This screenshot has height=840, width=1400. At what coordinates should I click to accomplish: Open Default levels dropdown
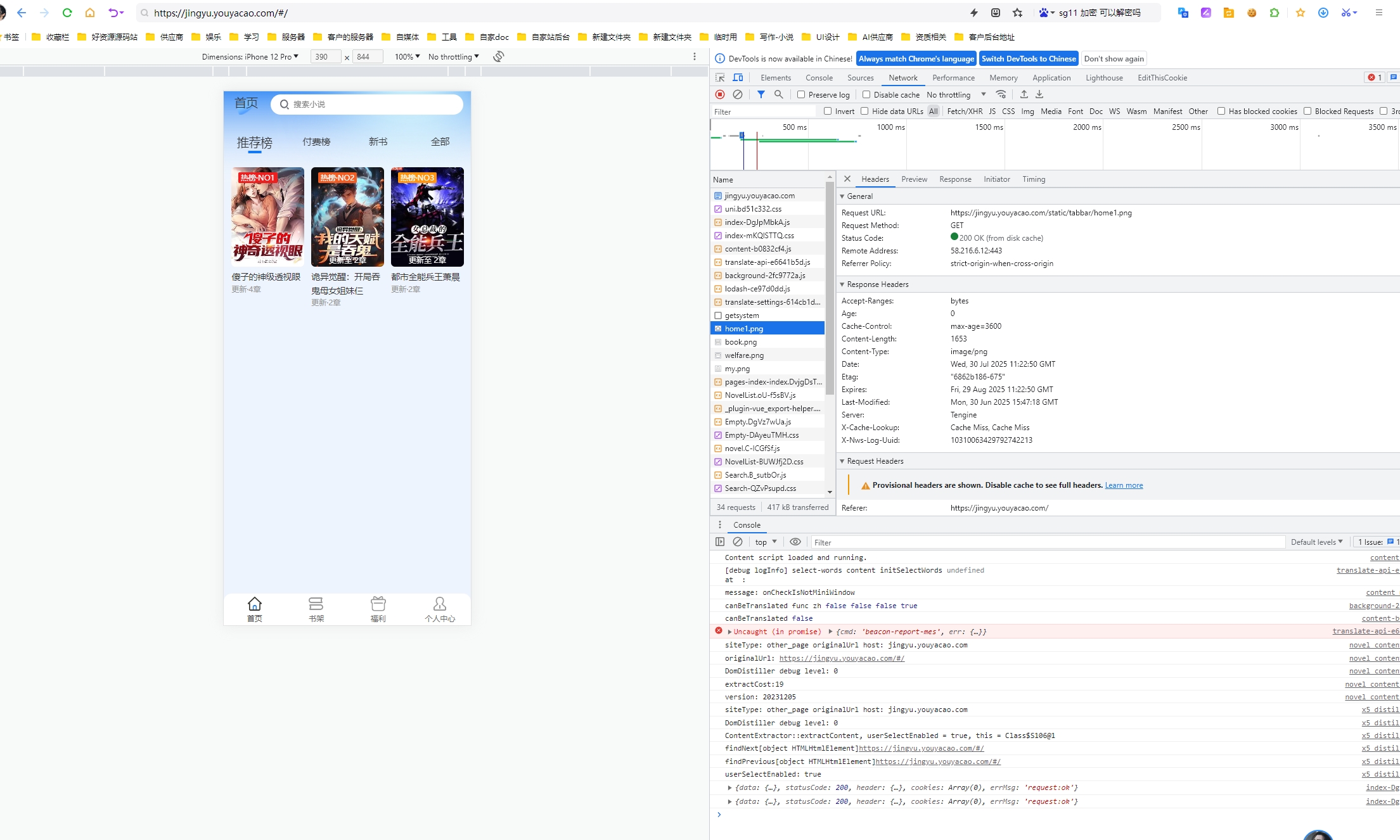(x=1317, y=542)
